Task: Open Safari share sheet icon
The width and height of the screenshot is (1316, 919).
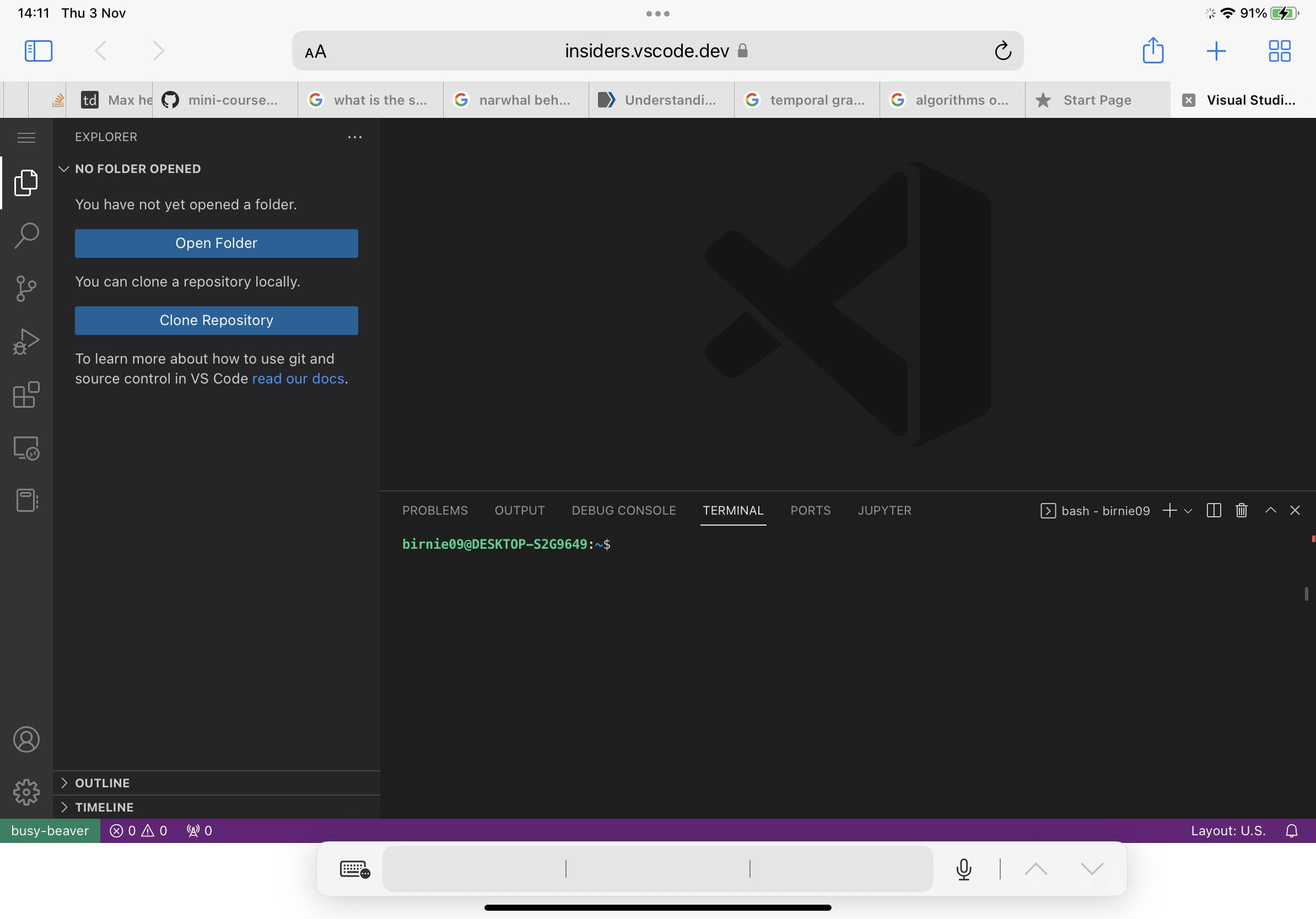Action: [1153, 51]
